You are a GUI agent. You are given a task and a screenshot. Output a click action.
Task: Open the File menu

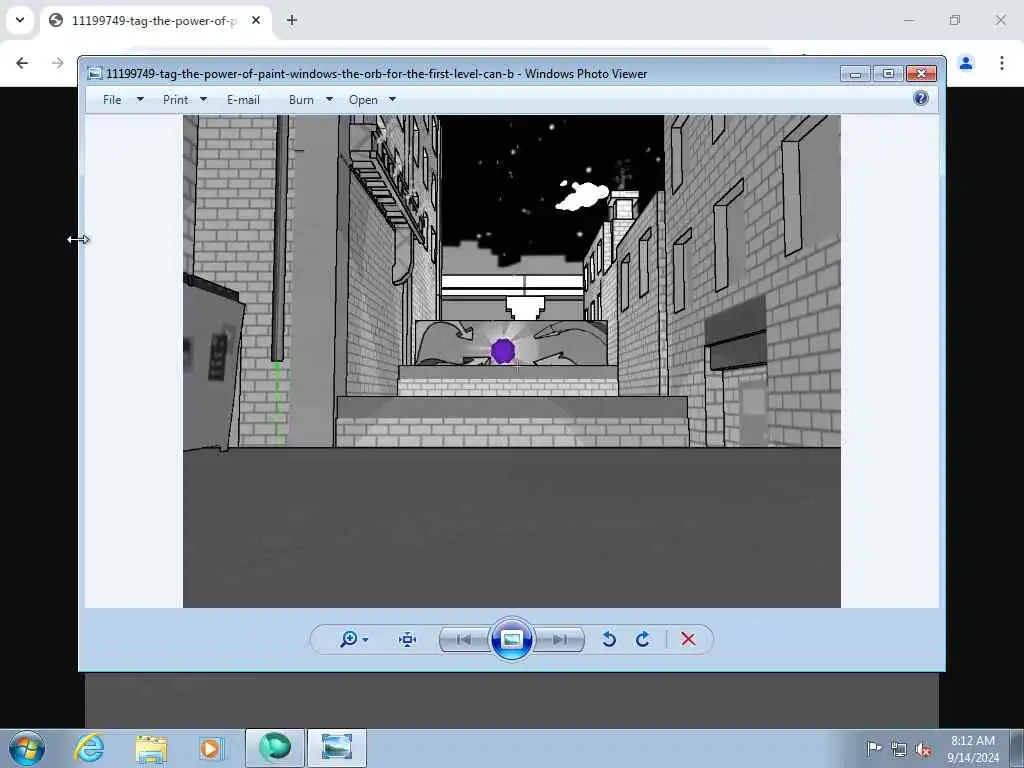112,99
